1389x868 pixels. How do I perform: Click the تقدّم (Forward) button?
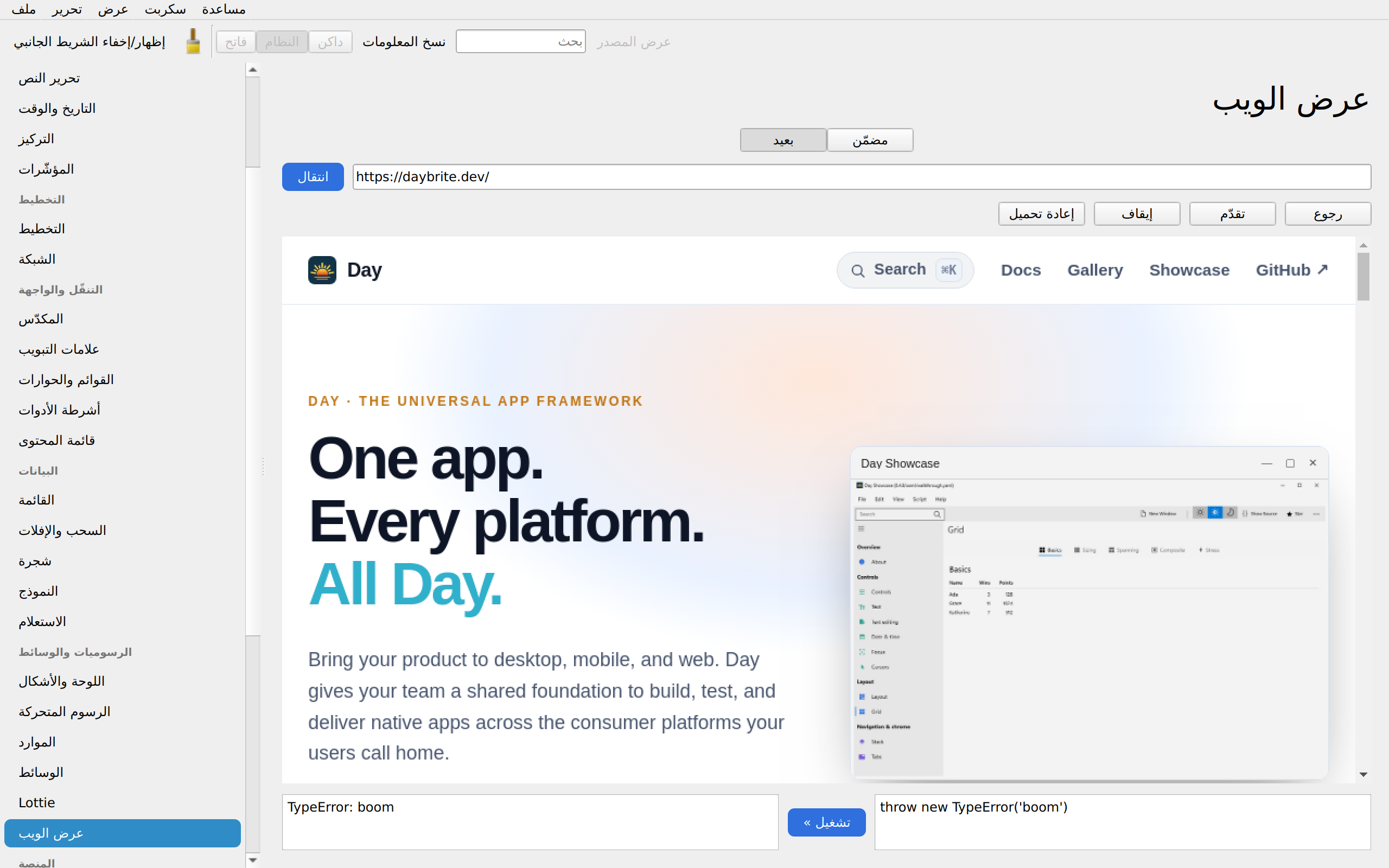[1232, 214]
